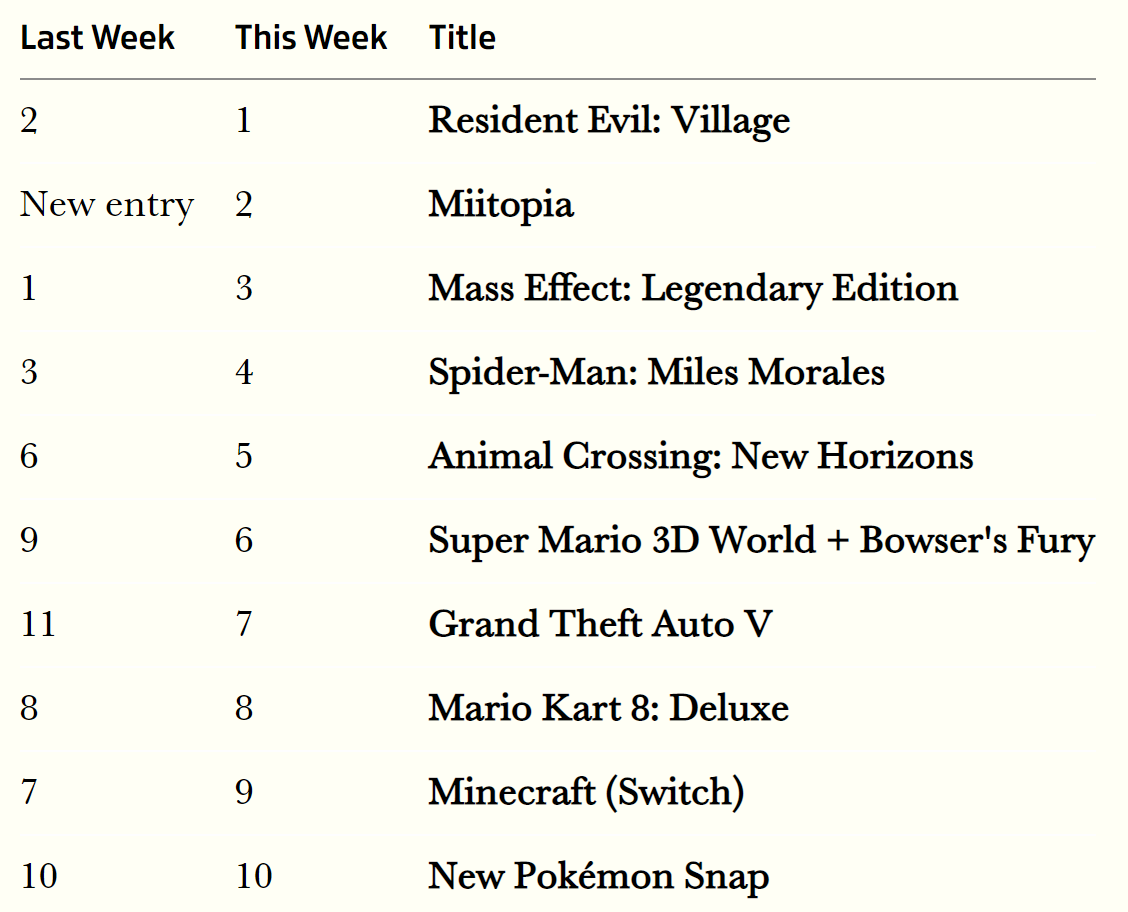The height and width of the screenshot is (912, 1128).
Task: Select the Resident Evil: Village title
Action: [609, 120]
